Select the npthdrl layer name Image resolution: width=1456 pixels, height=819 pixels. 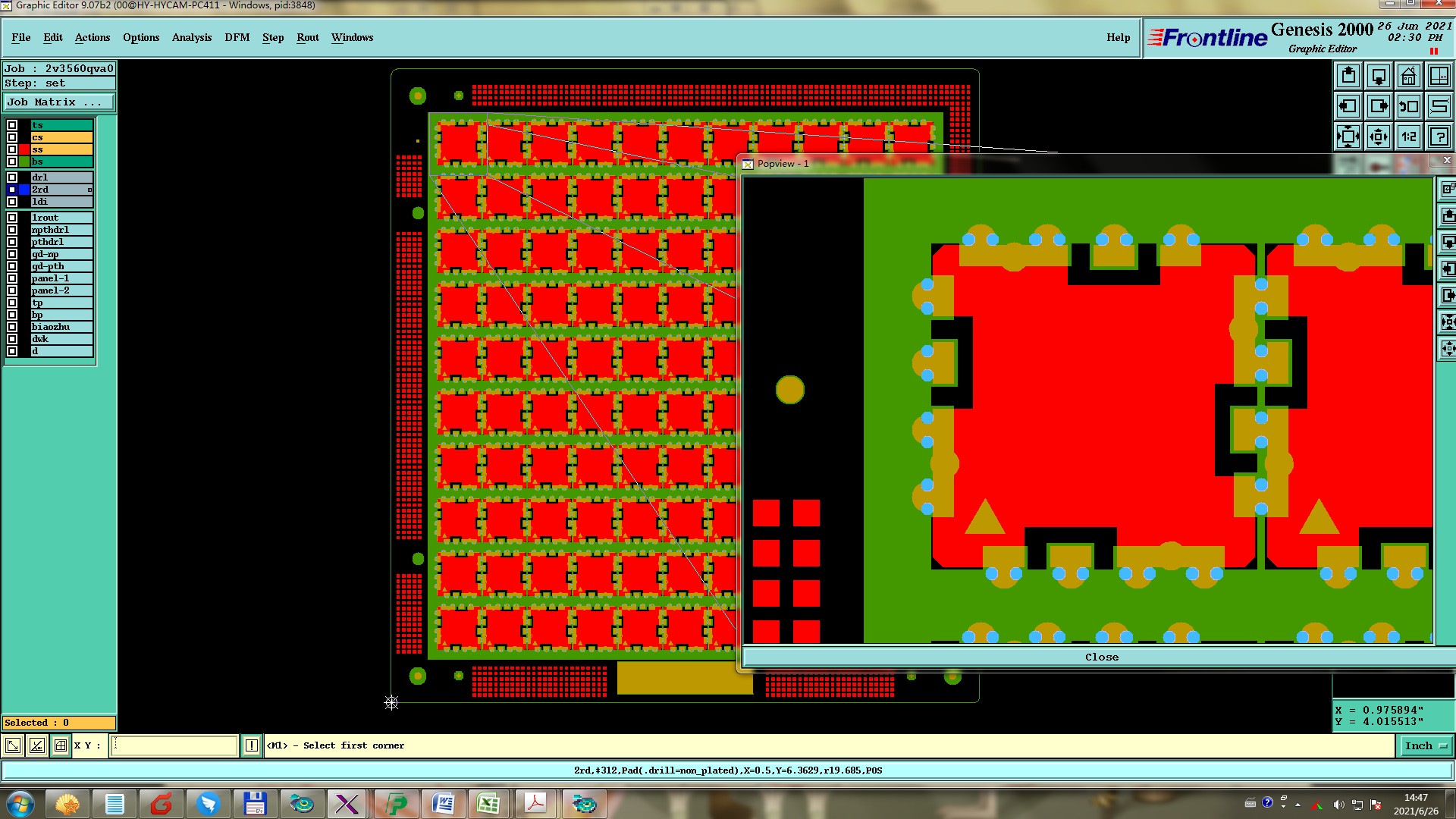(61, 230)
